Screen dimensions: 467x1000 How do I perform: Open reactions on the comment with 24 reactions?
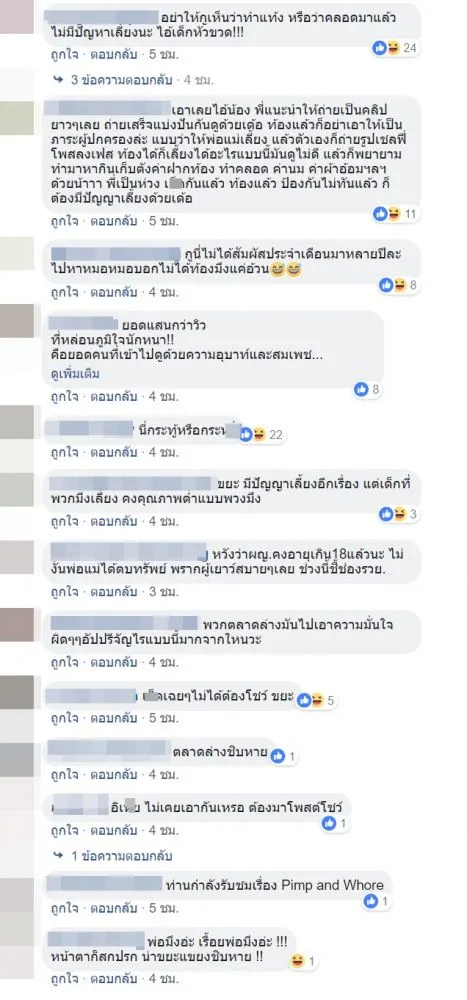click(x=395, y=47)
